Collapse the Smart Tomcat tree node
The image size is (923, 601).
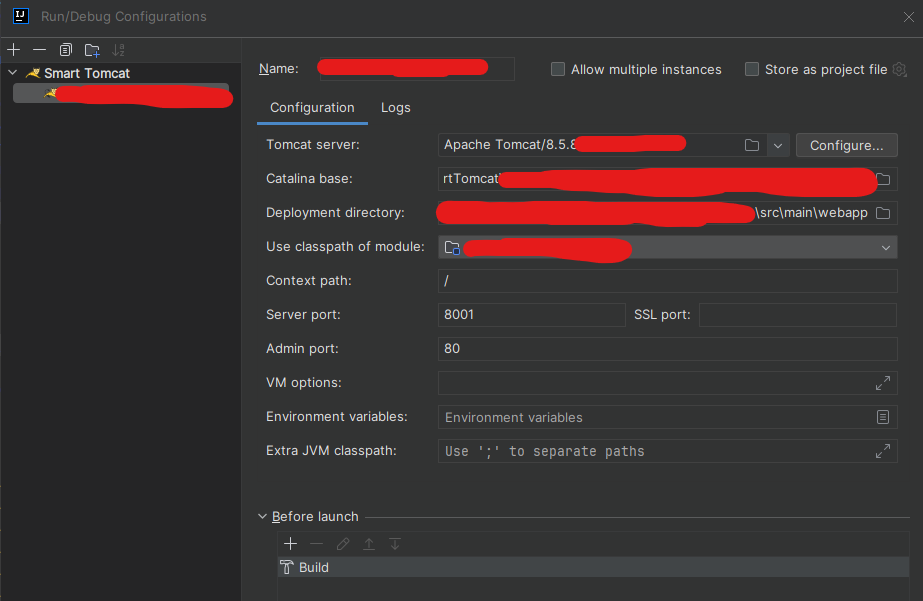(x=12, y=72)
